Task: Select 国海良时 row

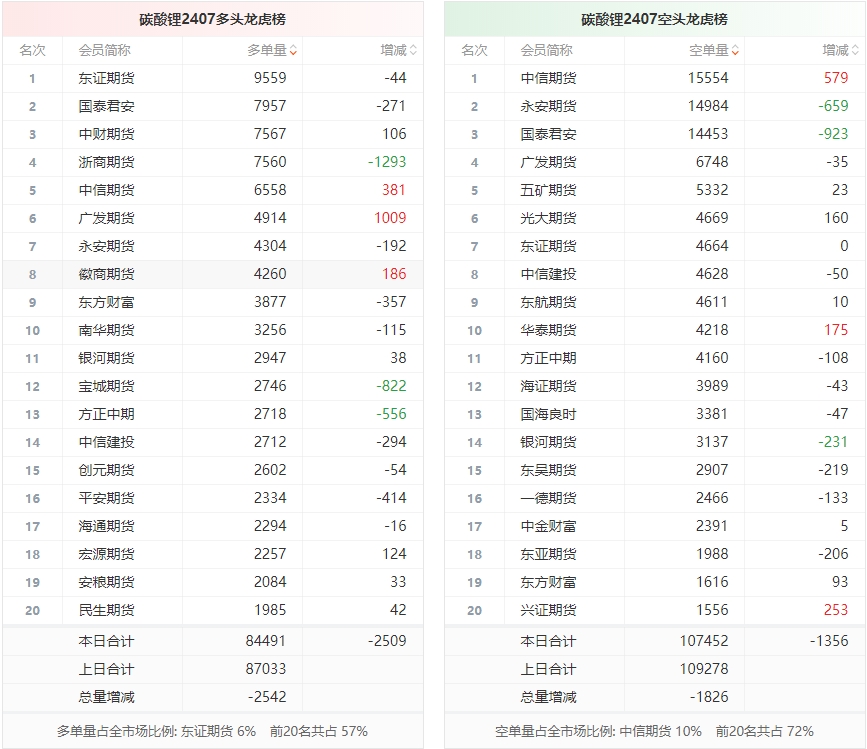Action: (x=655, y=415)
